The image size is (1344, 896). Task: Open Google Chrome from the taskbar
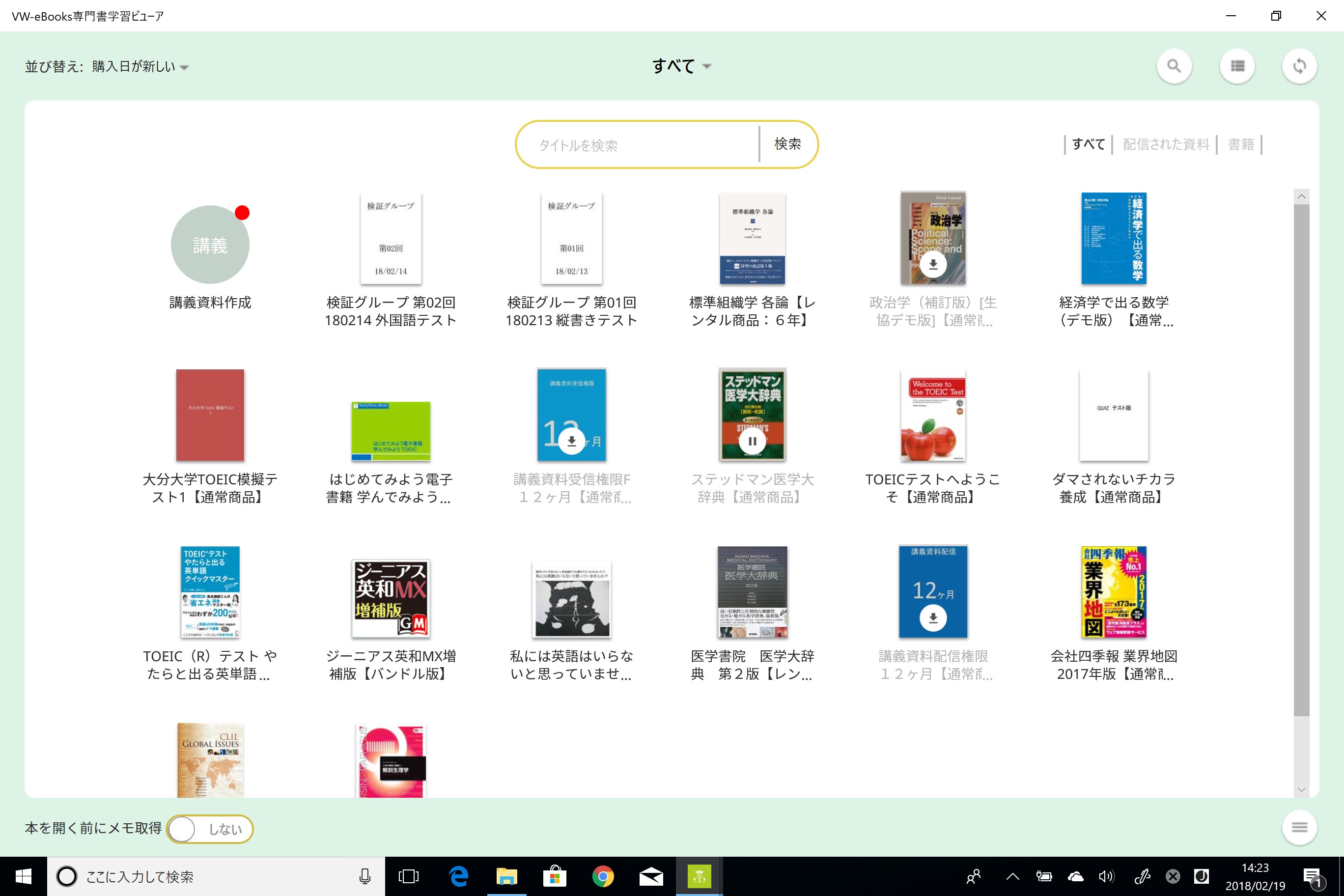click(x=603, y=876)
